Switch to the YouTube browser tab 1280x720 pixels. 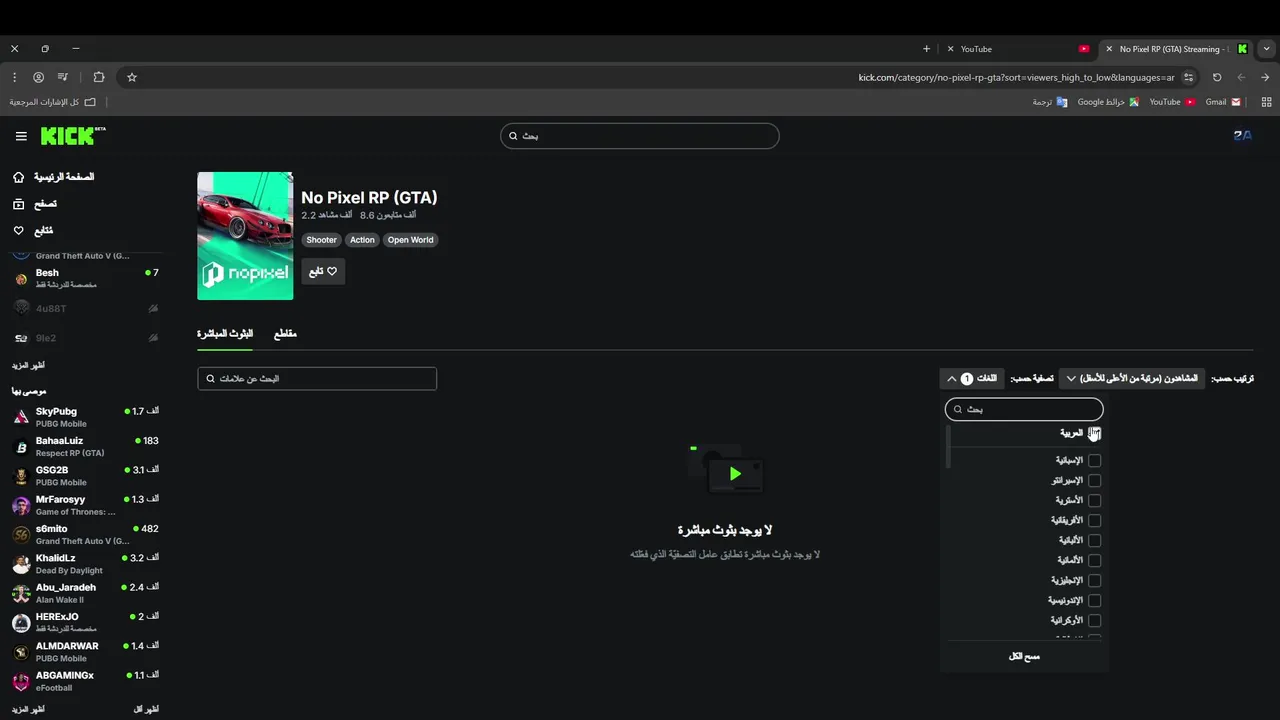click(1020, 48)
